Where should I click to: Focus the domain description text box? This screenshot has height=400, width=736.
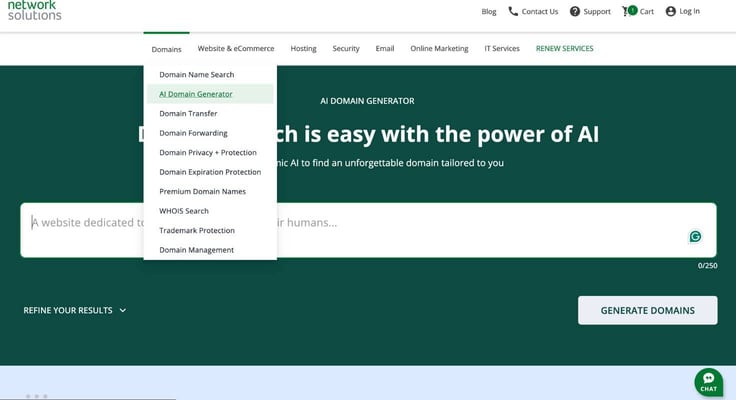pyautogui.click(x=368, y=230)
